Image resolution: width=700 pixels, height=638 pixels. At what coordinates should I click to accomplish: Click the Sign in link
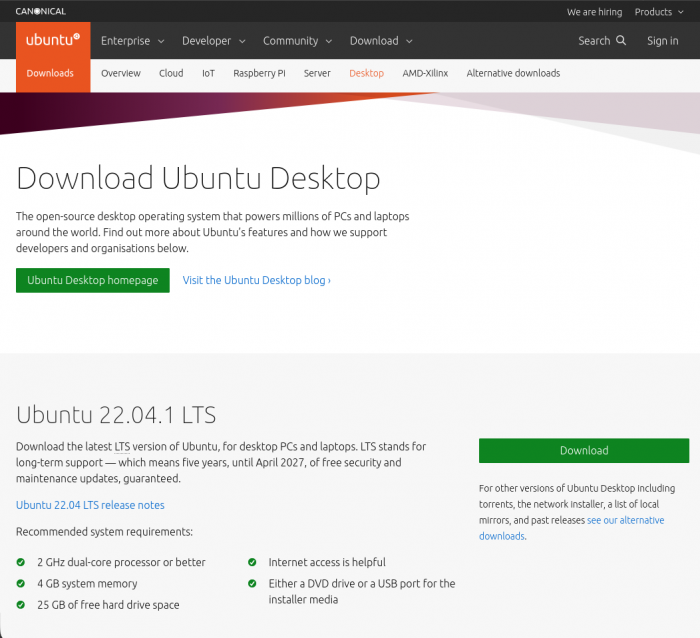click(x=662, y=41)
